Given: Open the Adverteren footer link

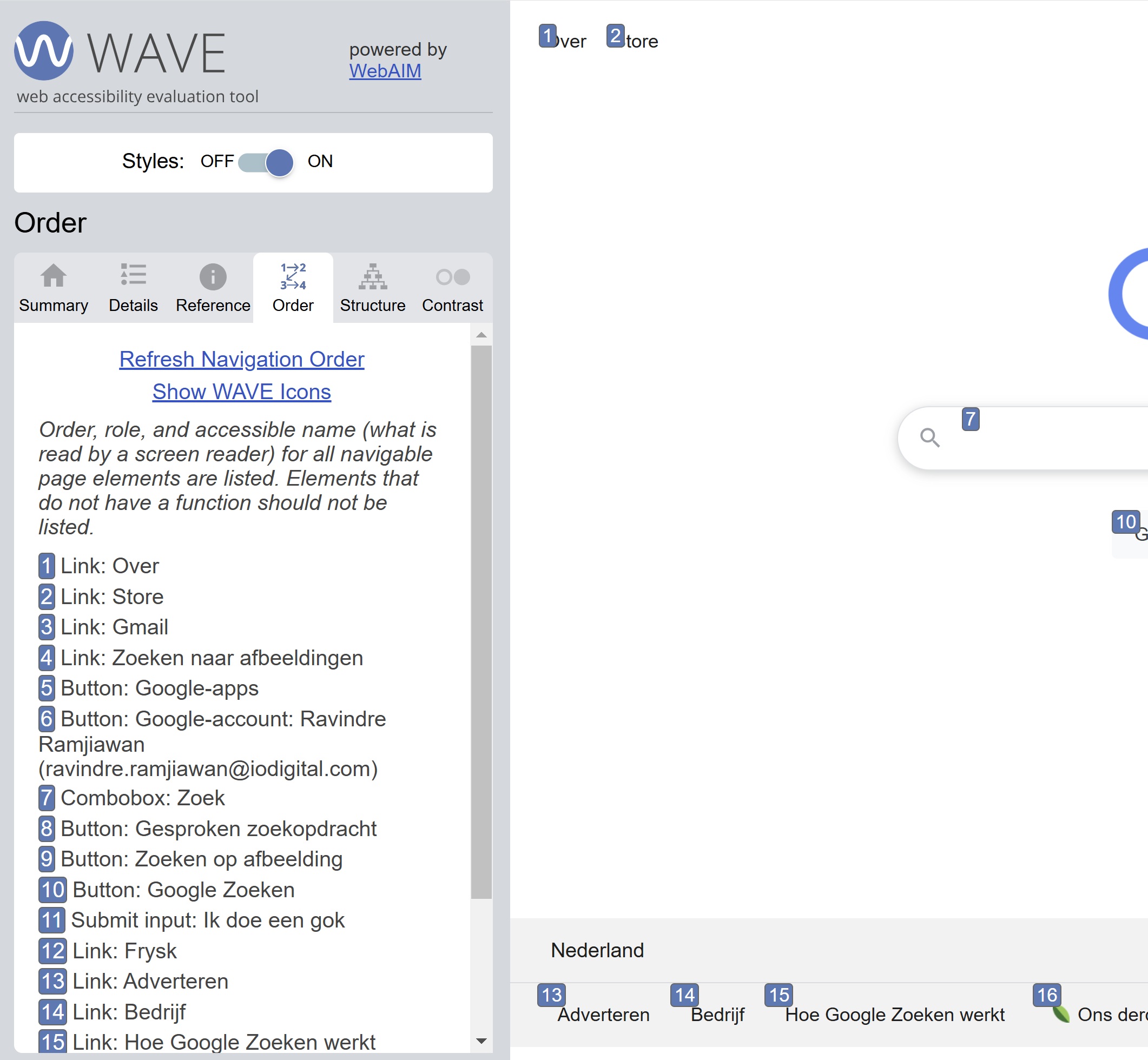Looking at the screenshot, I should (604, 1015).
